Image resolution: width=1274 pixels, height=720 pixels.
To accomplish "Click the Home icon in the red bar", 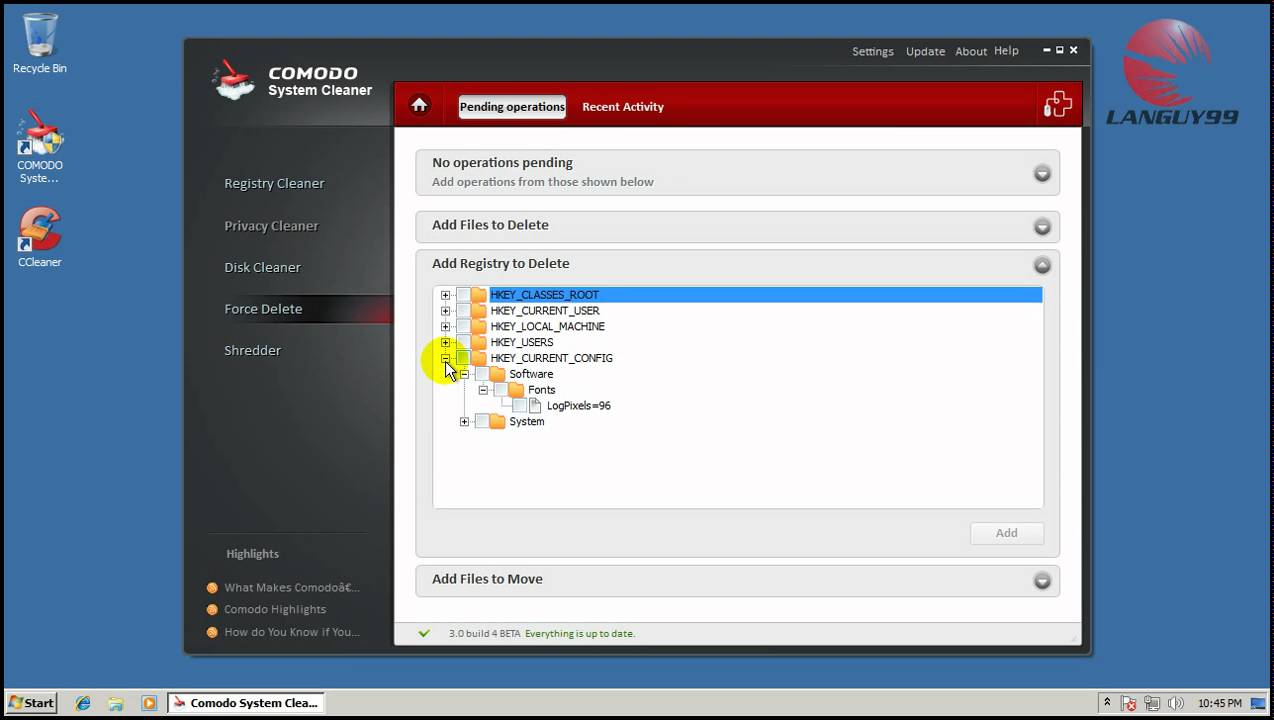I will tap(419, 104).
